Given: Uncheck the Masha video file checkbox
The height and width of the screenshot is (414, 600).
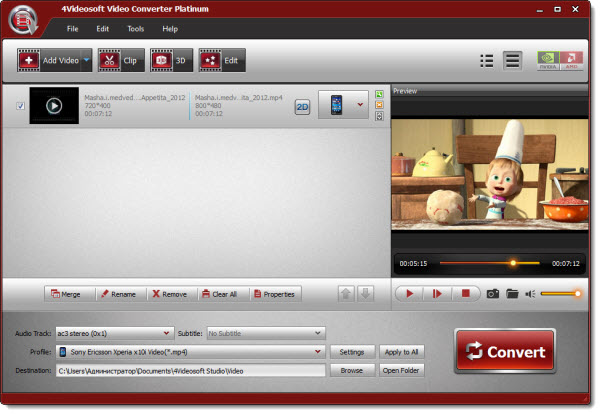Looking at the screenshot, I should pyautogui.click(x=21, y=106).
